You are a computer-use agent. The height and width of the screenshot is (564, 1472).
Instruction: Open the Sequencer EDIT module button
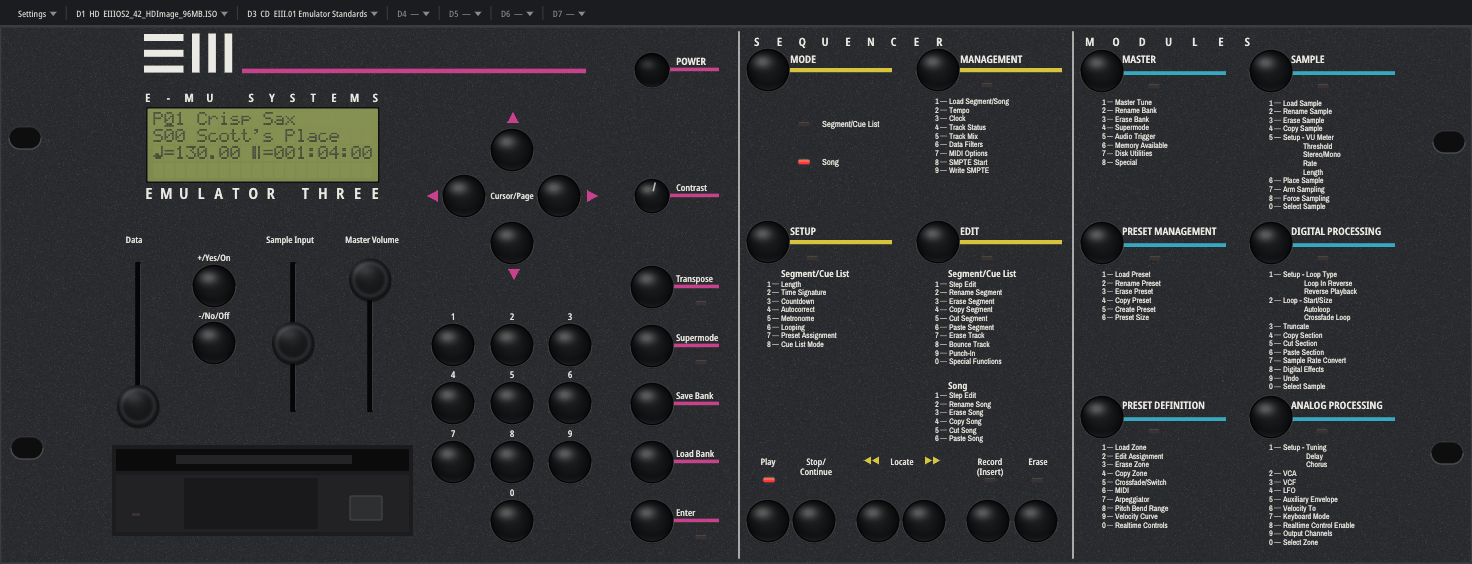point(938,241)
